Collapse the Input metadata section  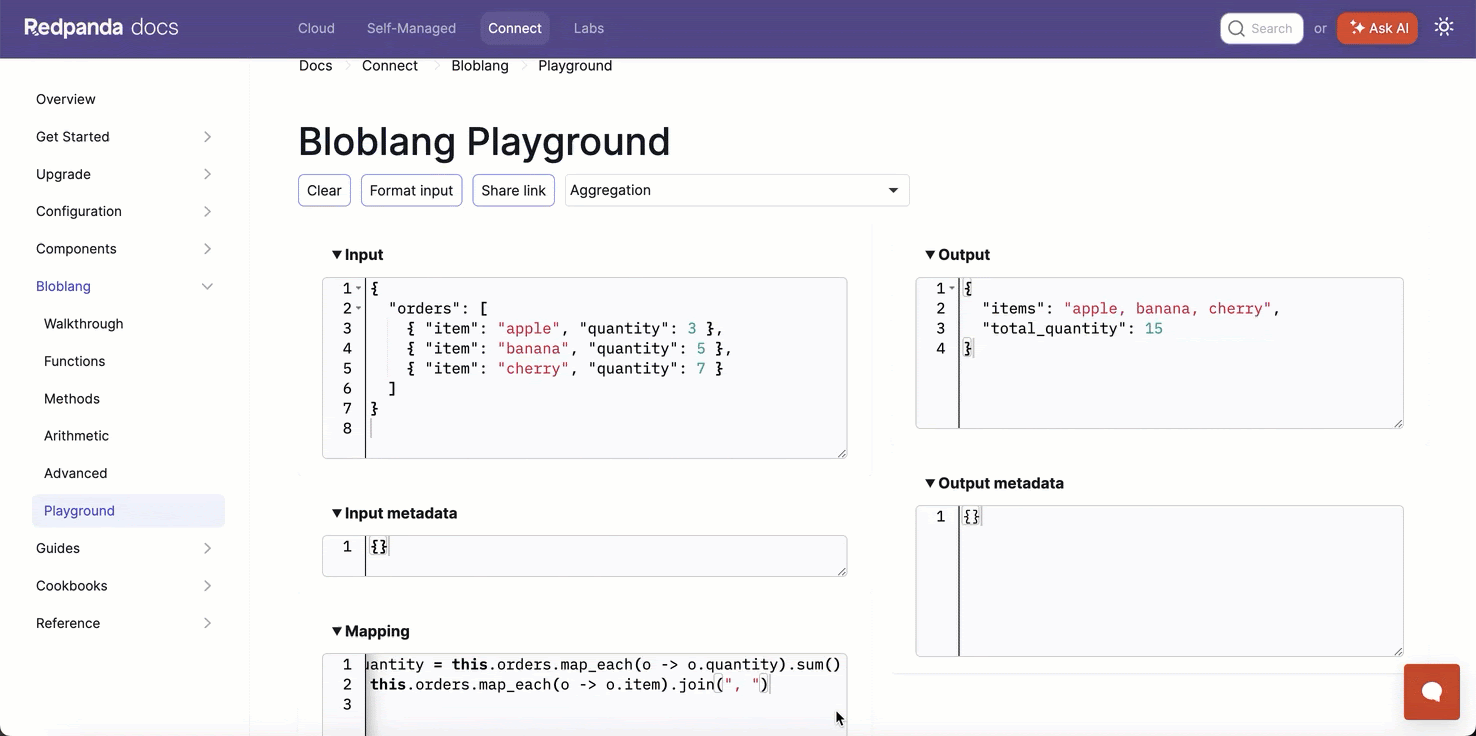[x=337, y=513]
